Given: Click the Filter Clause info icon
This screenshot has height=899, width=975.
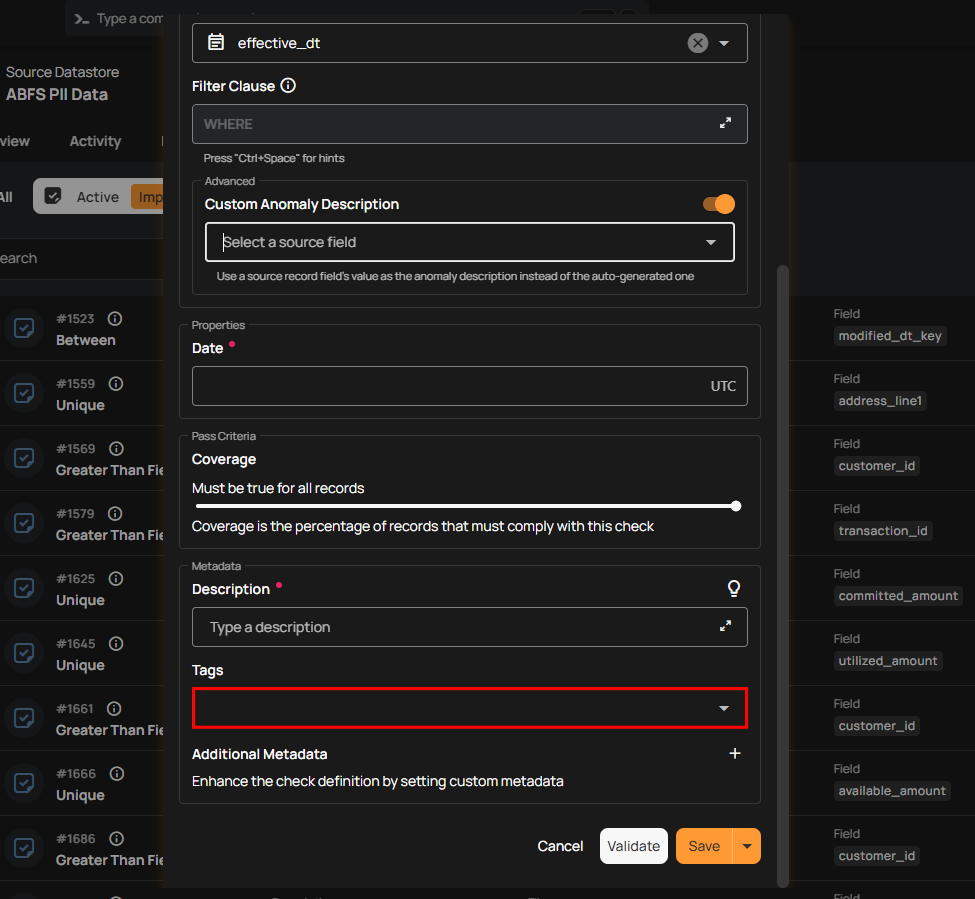Looking at the screenshot, I should click(x=288, y=86).
